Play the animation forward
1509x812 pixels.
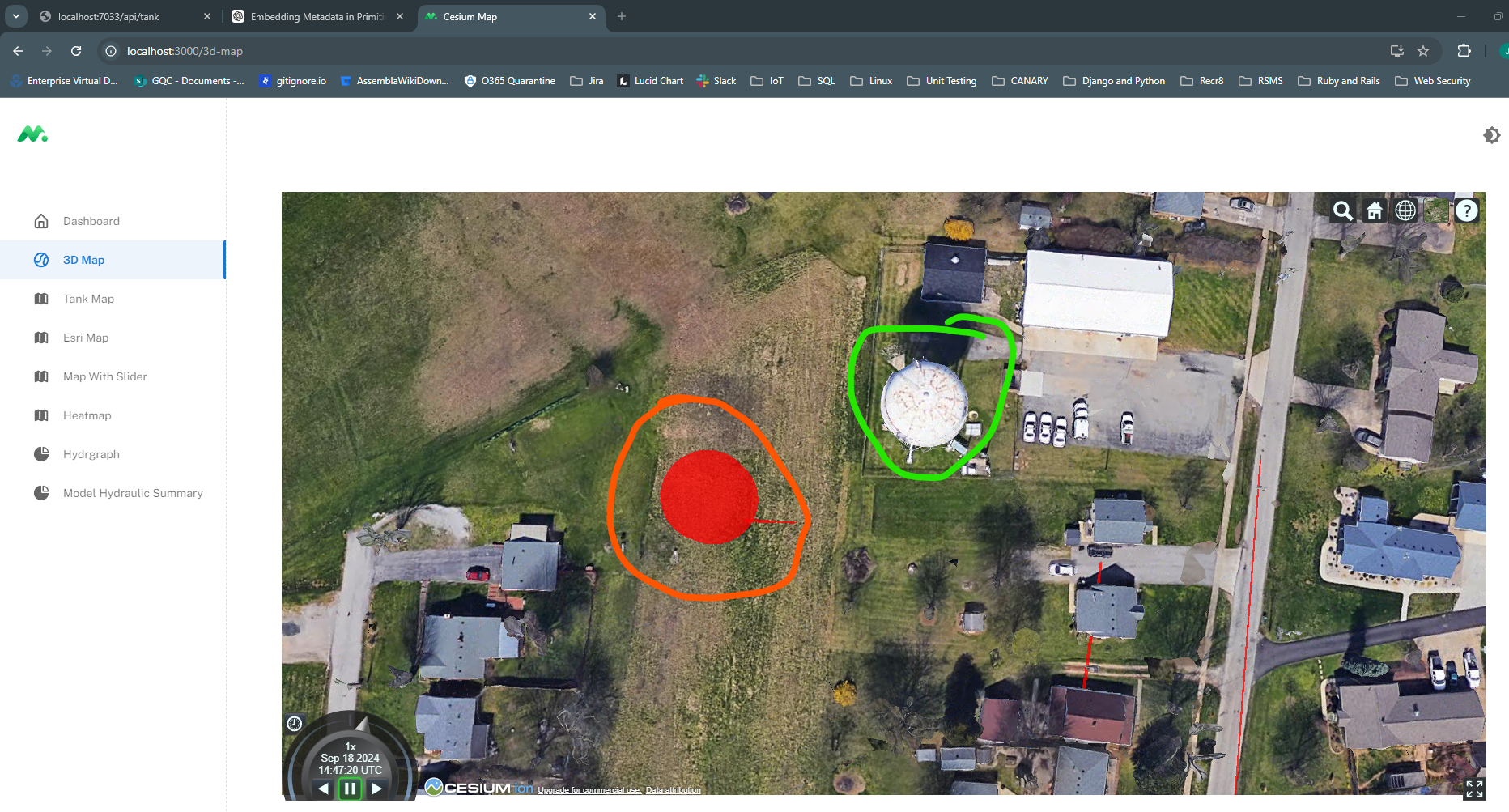(376, 789)
